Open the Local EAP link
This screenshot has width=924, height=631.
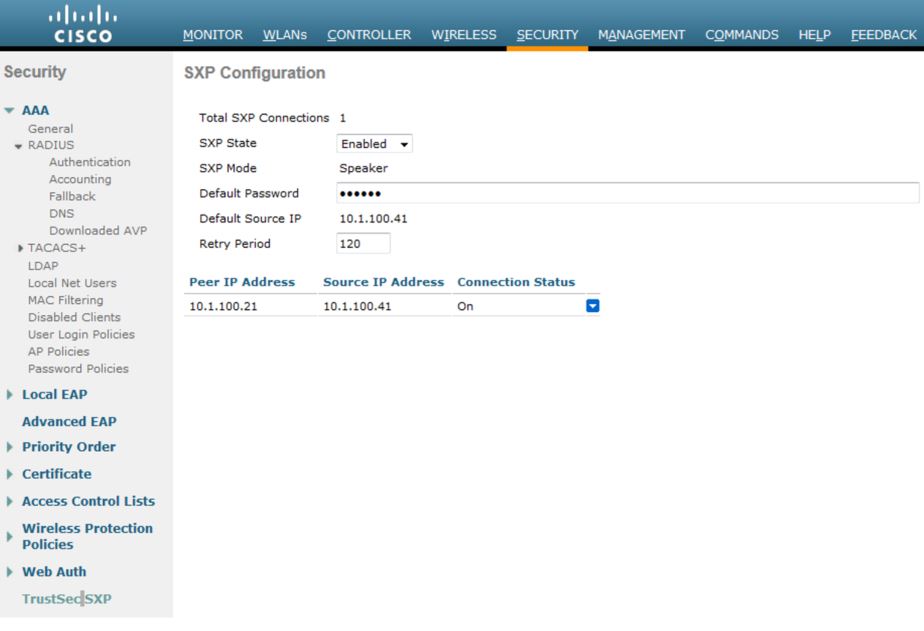(x=55, y=395)
